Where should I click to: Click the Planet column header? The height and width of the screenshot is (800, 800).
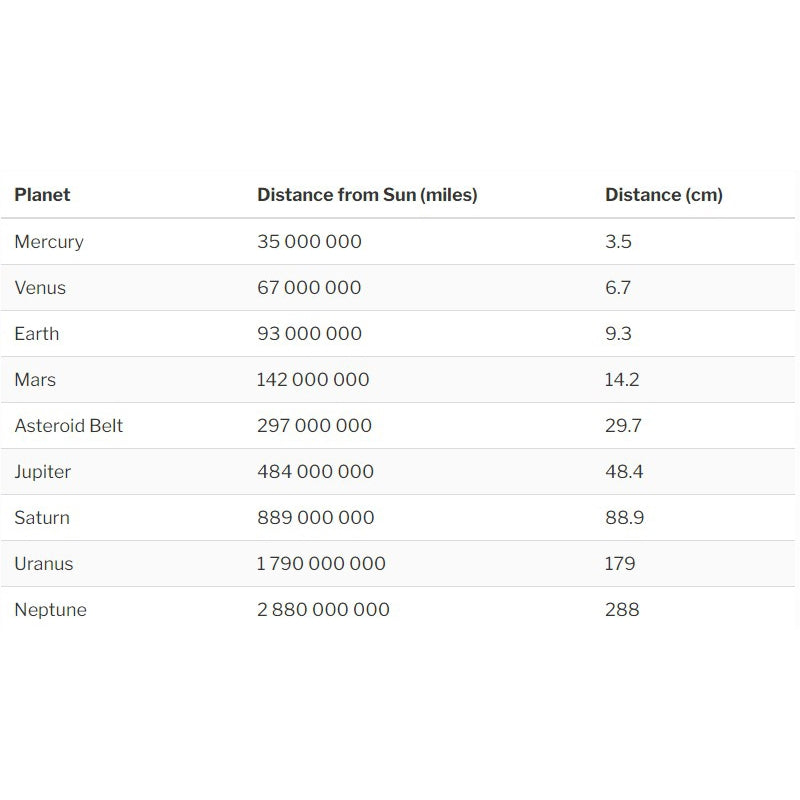[x=42, y=195]
